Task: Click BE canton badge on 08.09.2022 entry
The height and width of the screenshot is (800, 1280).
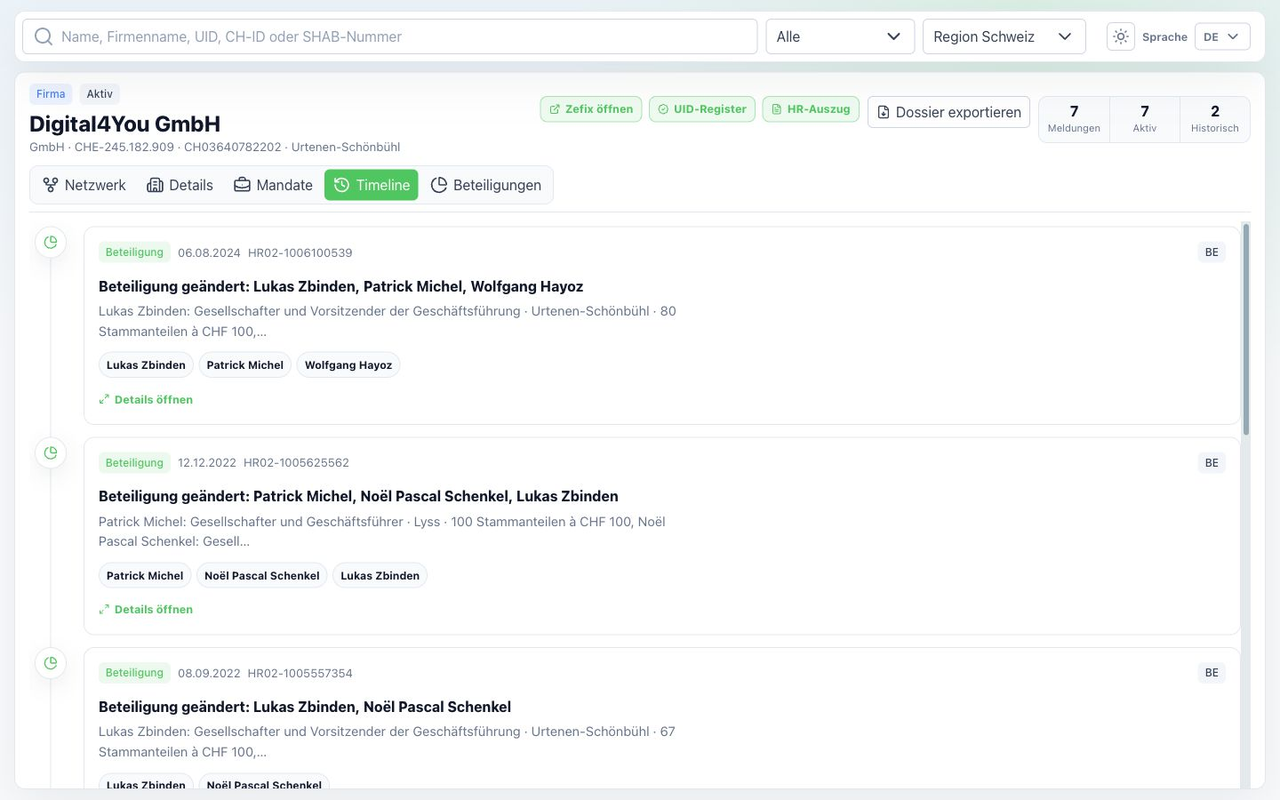Action: (1211, 672)
